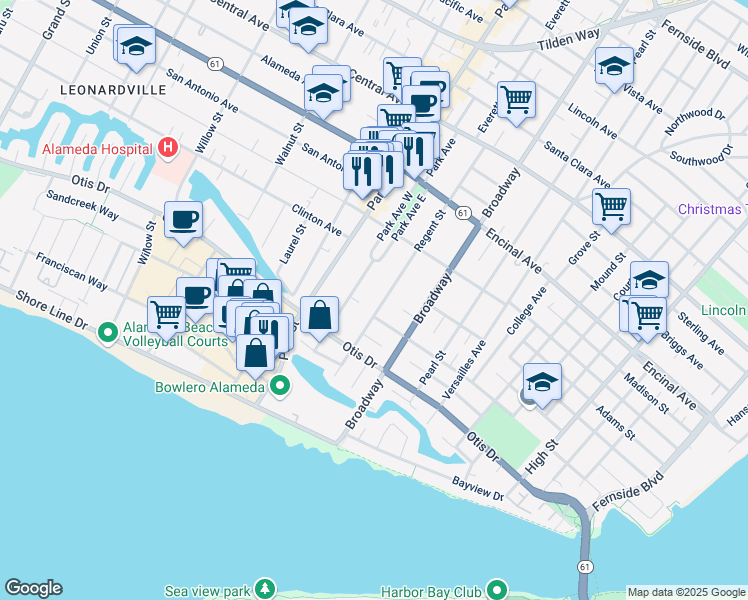
Task: Click the school marker near High St
Action: tap(542, 382)
